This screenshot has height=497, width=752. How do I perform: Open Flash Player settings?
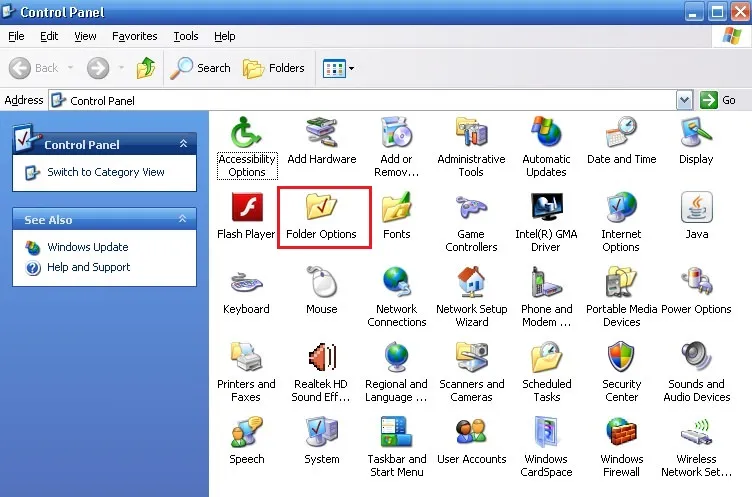pos(246,216)
